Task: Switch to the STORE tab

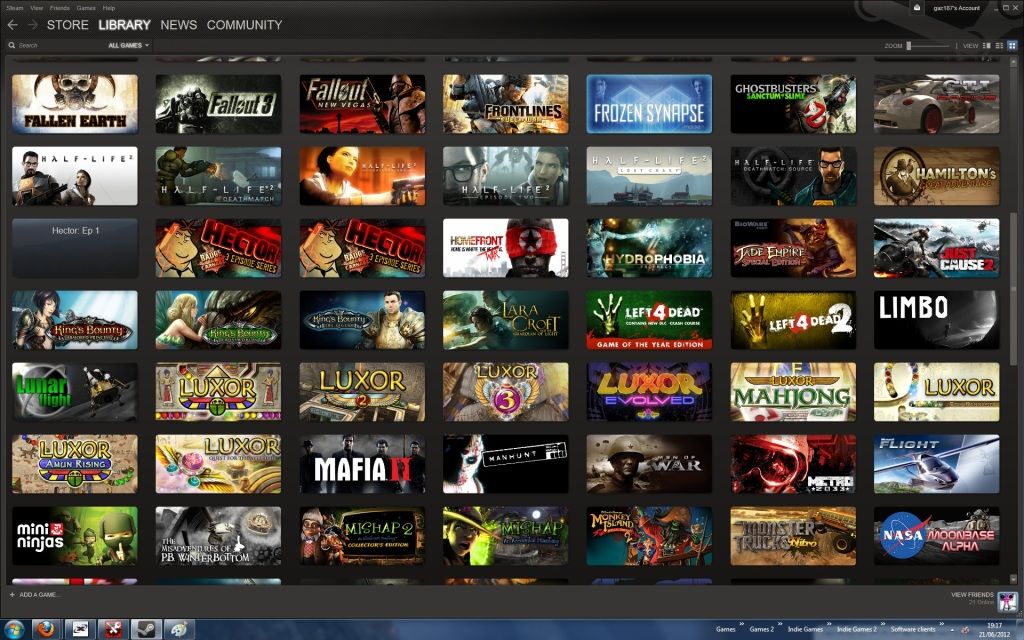Action: point(67,25)
